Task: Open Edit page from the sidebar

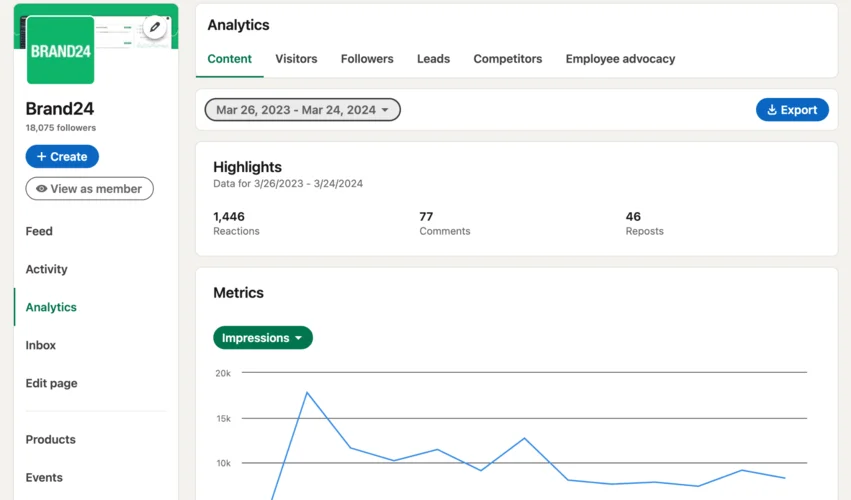Action: tap(51, 383)
